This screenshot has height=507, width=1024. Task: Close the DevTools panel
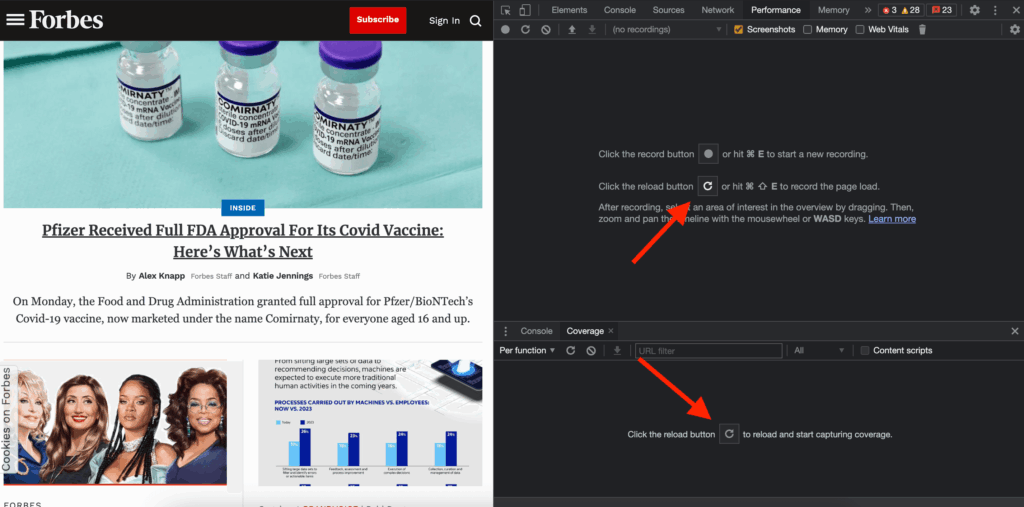1015,10
